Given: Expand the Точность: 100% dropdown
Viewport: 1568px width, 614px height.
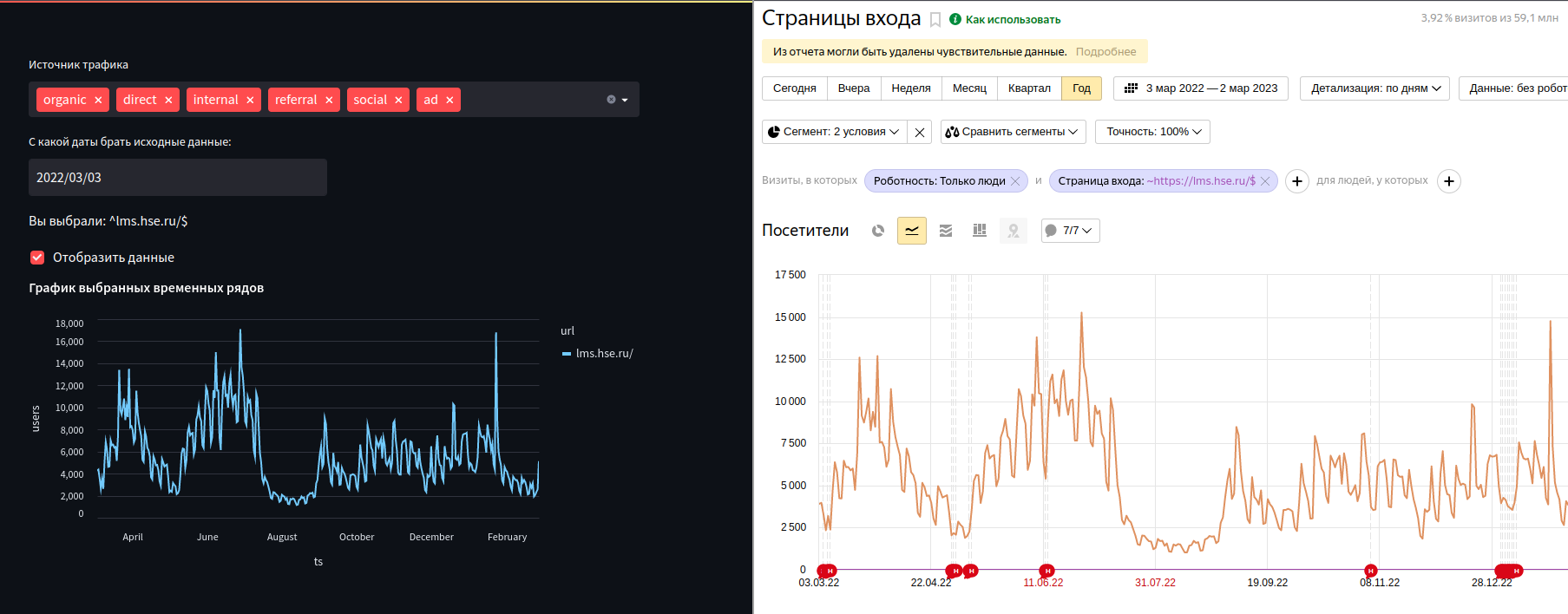Looking at the screenshot, I should coord(1152,132).
